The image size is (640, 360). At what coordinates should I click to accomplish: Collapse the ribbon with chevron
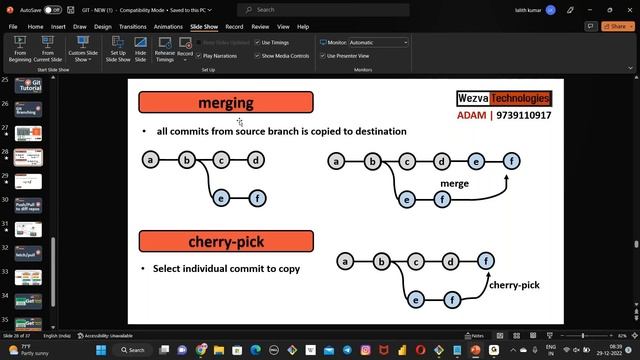click(630, 68)
